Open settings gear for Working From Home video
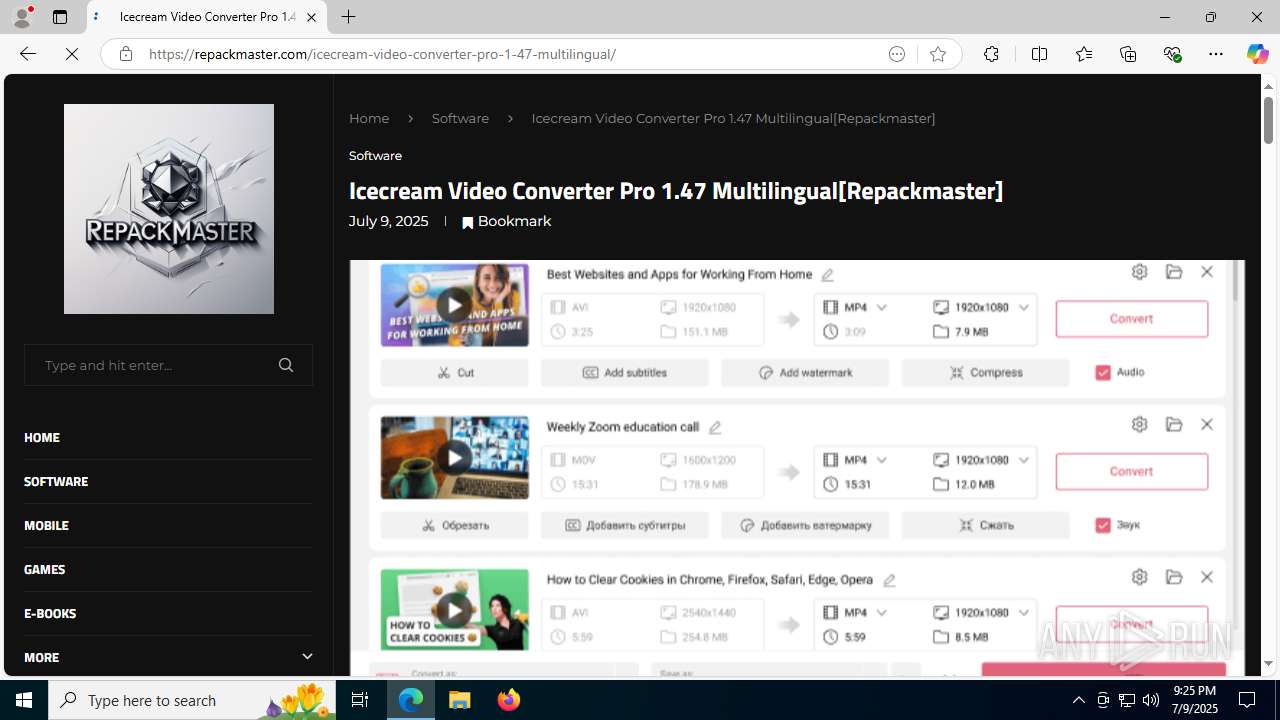The height and width of the screenshot is (720, 1280). (1139, 272)
